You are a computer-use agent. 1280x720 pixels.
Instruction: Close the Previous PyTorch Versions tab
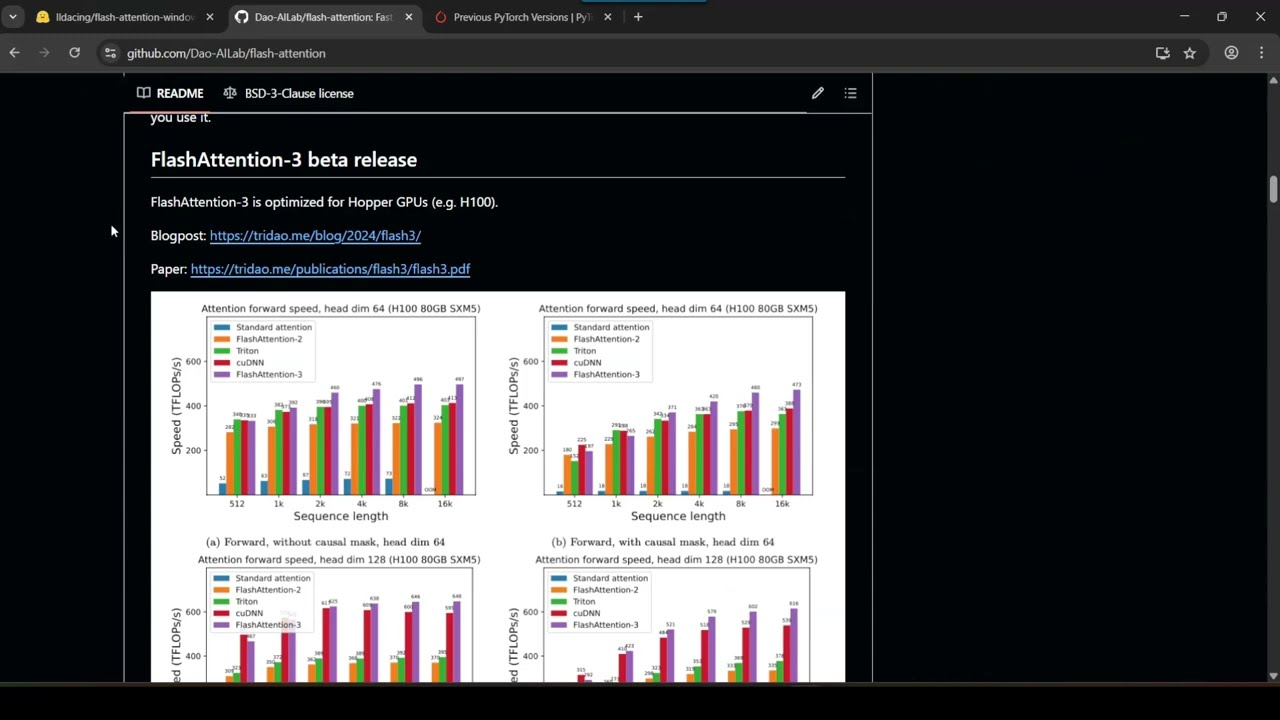coord(607,17)
